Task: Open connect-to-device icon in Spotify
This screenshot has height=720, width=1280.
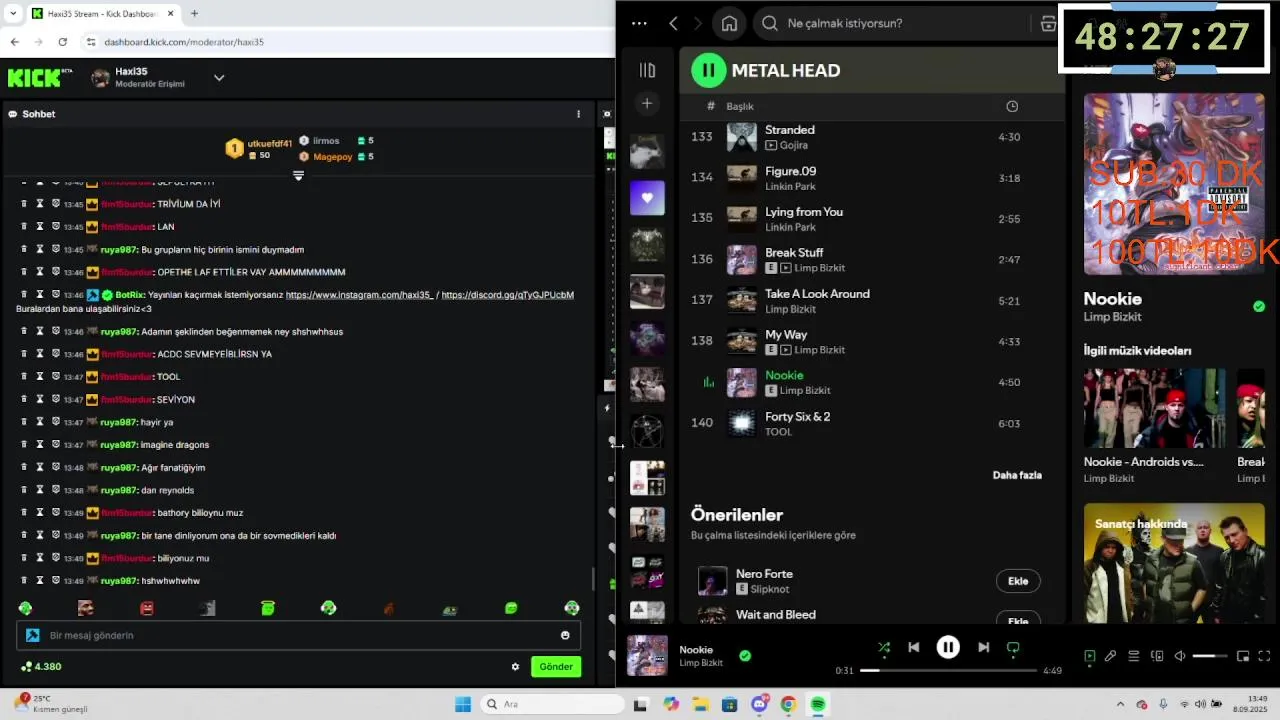Action: [x=1157, y=656]
